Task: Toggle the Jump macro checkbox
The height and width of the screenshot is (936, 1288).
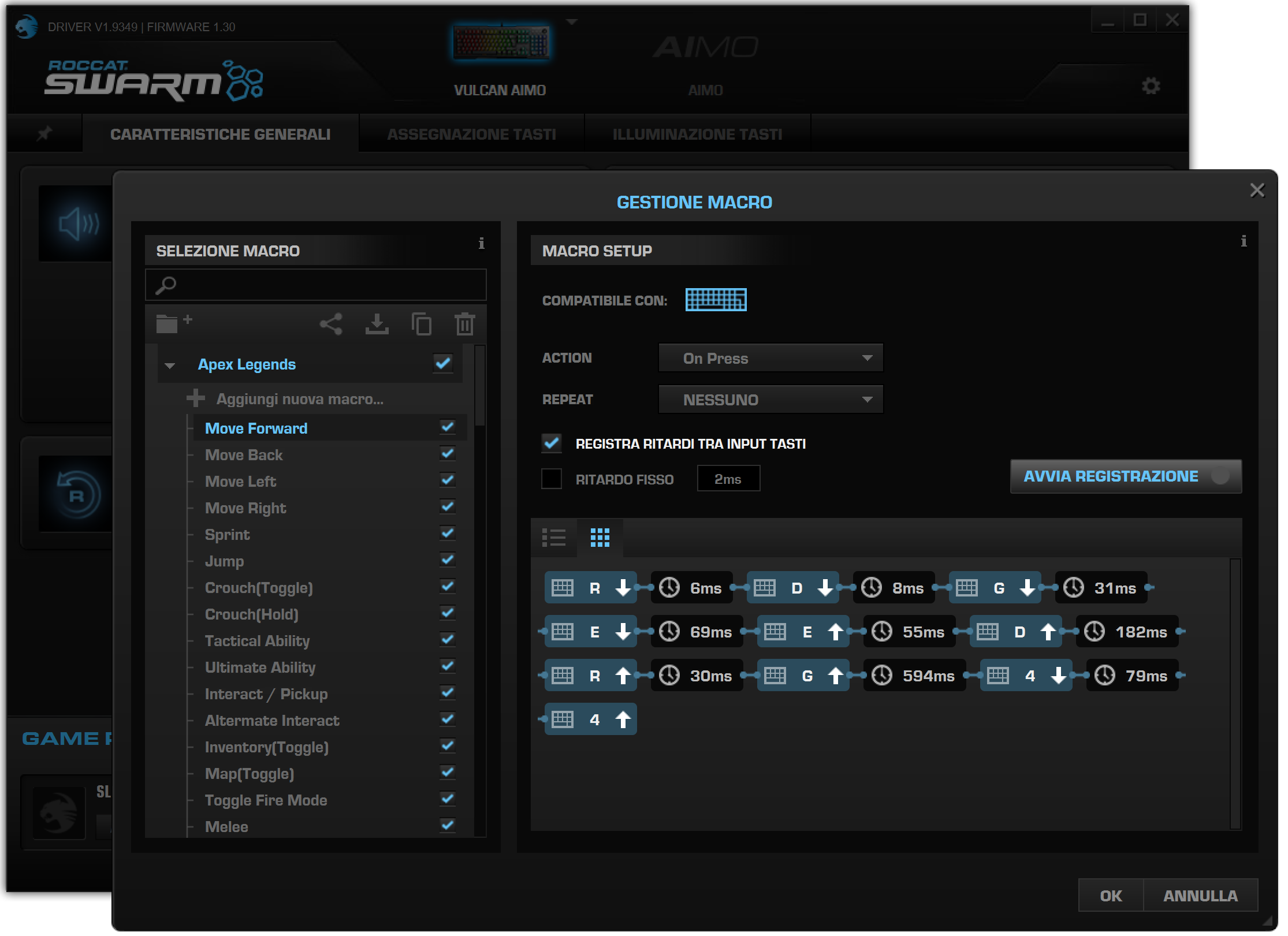Action: (448, 560)
